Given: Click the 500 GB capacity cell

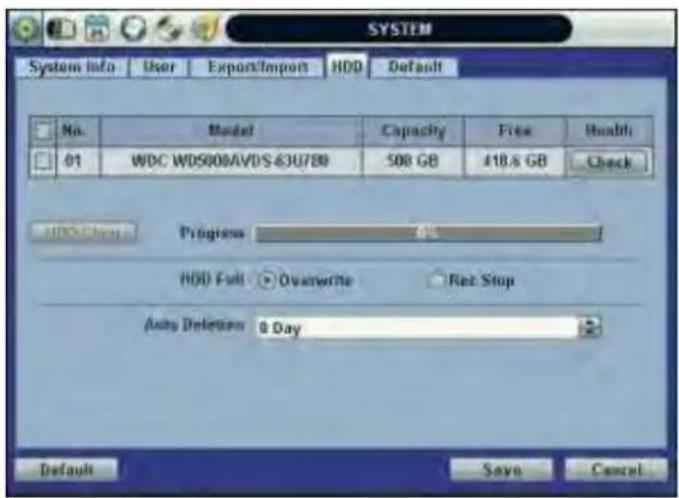Looking at the screenshot, I should pos(414,162).
